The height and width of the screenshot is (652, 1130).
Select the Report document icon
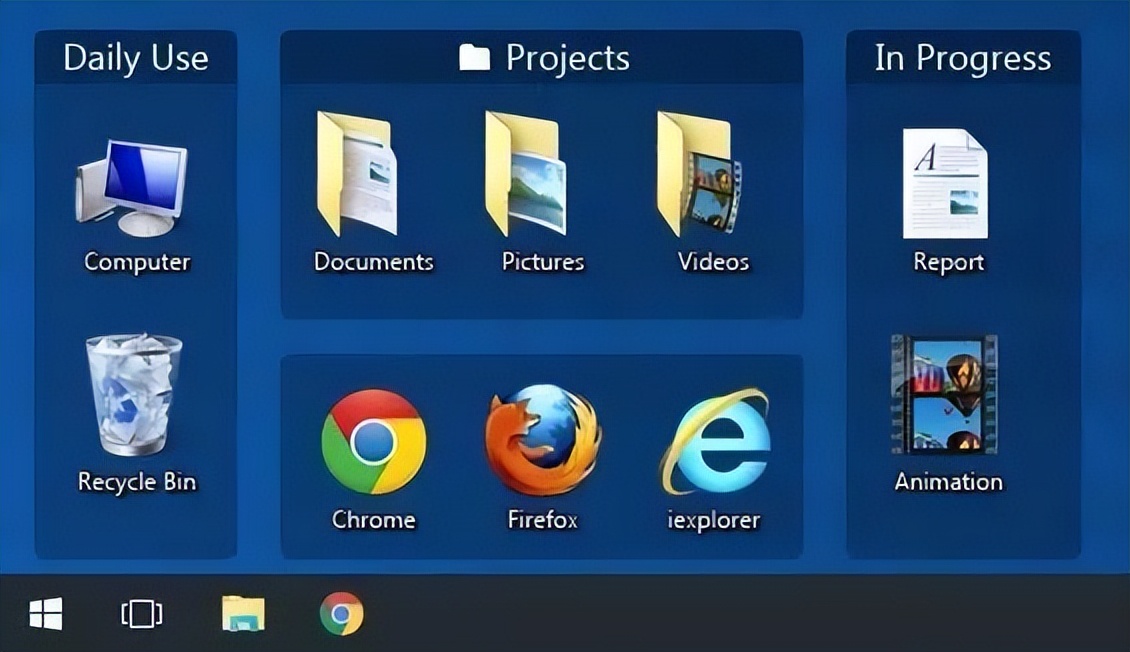click(x=946, y=183)
